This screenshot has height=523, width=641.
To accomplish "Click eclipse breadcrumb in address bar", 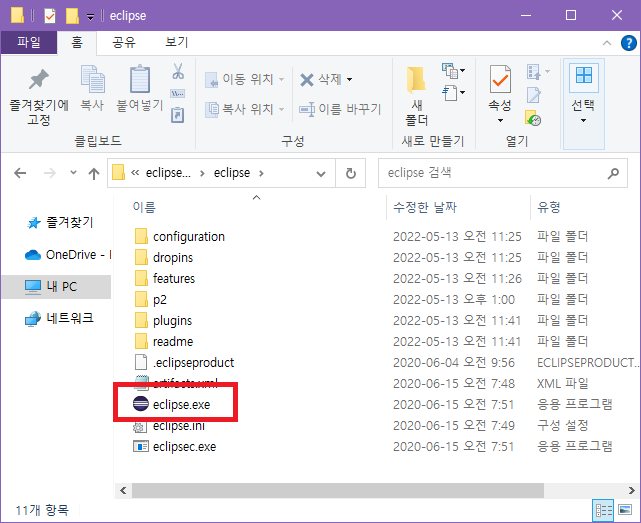I will 232,173.
